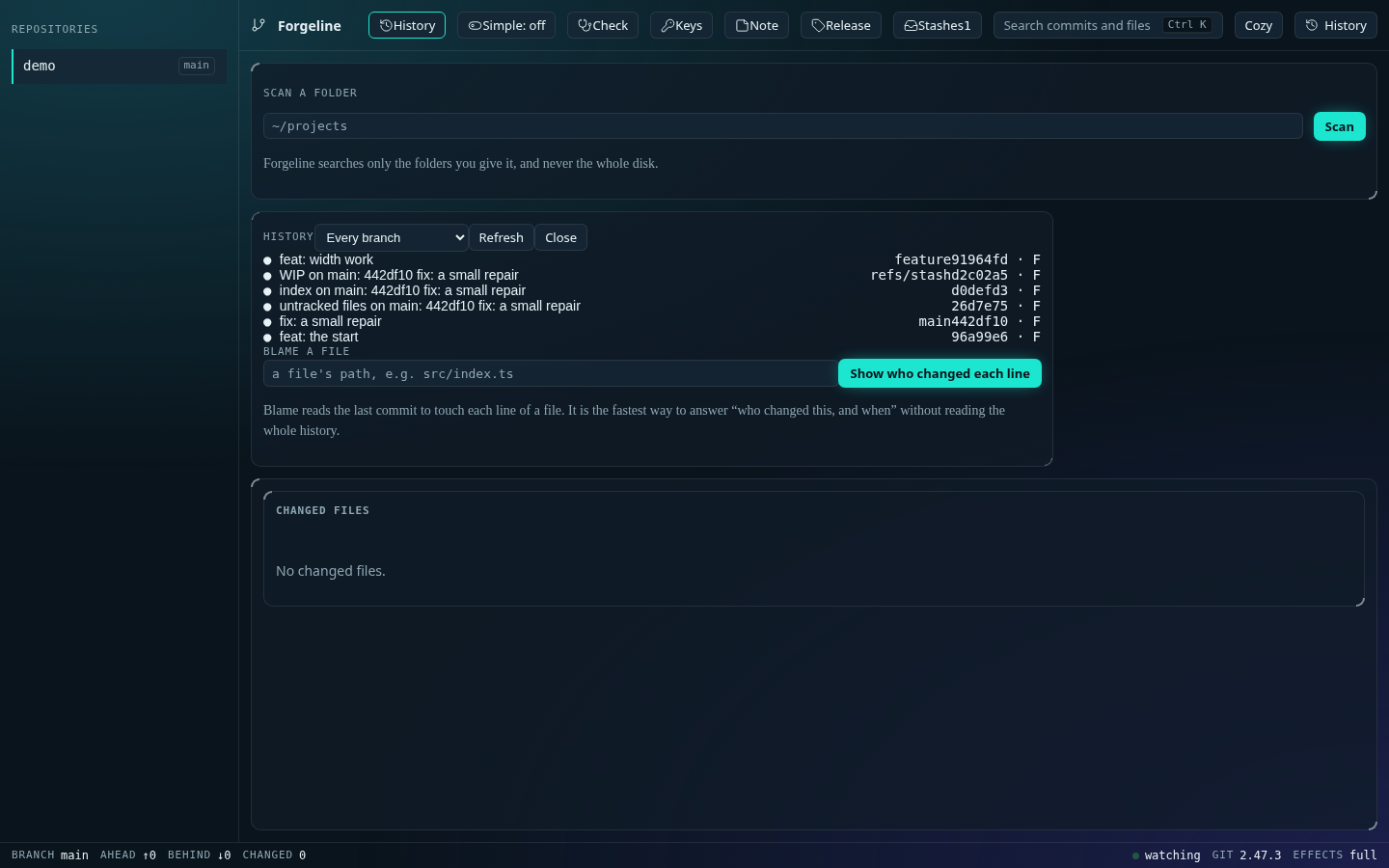Screen dimensions: 1389x868
Task: Click the GIT 2.47.3 version text
Action: pyautogui.click(x=1246, y=855)
